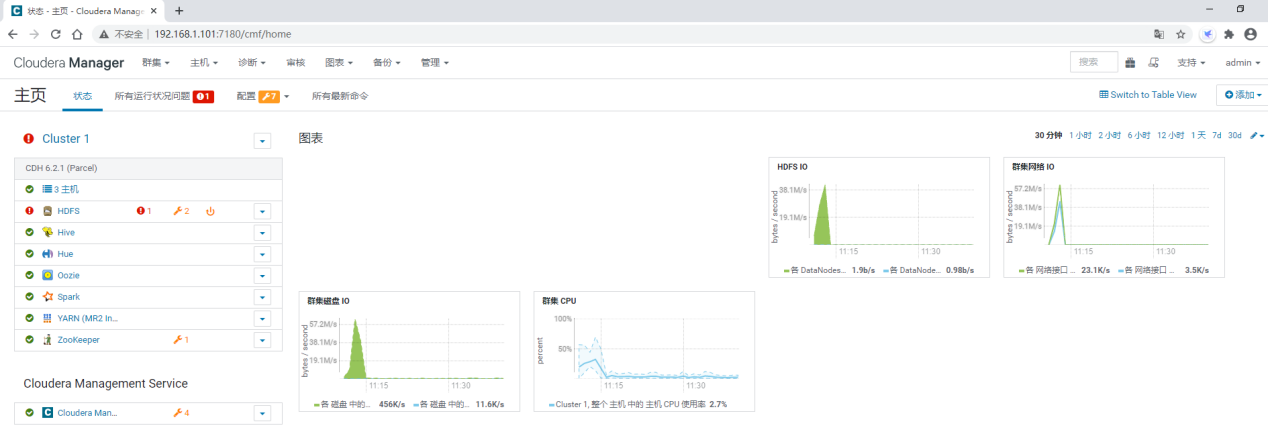Open the Hive row actions dropdown

click(x=263, y=232)
